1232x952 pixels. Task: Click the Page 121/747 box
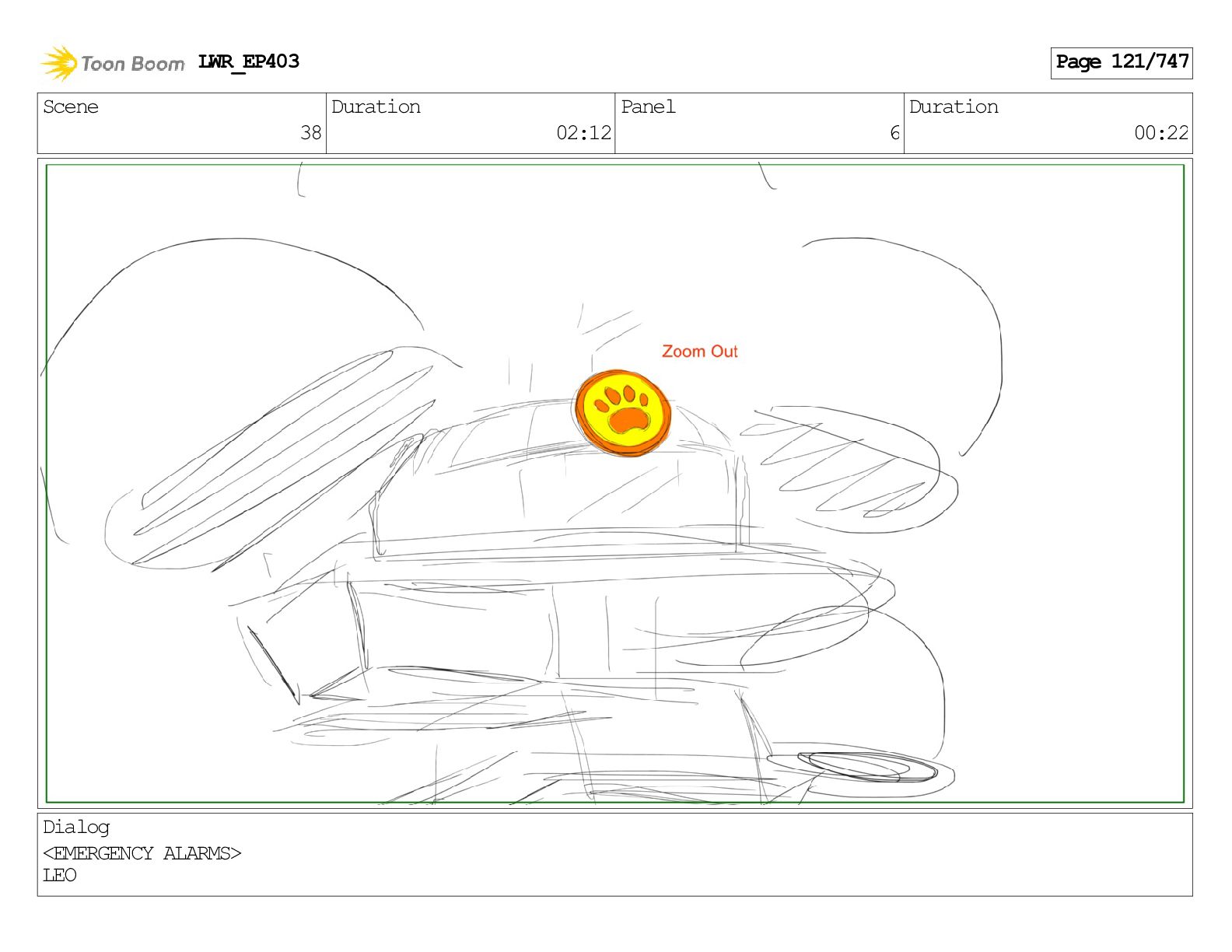point(1122,62)
